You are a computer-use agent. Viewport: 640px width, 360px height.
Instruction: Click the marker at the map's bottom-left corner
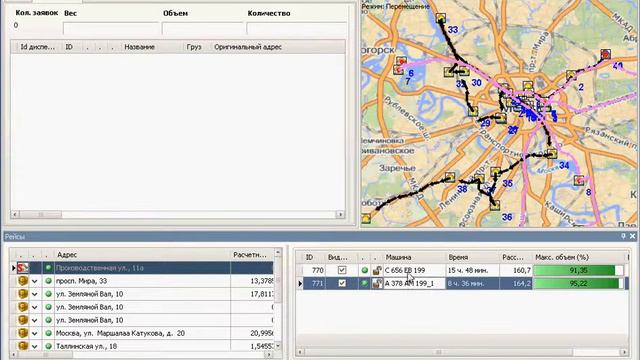pyautogui.click(x=366, y=219)
